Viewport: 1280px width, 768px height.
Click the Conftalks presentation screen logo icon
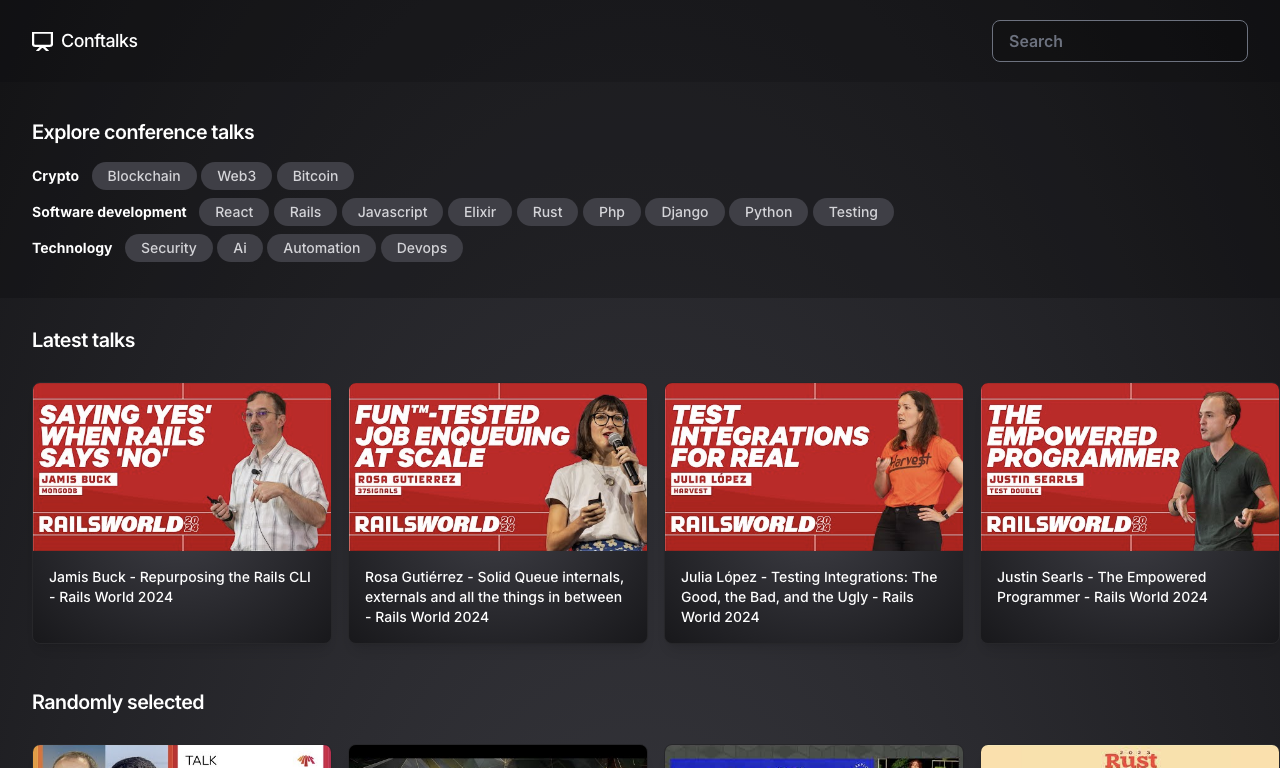pos(42,41)
